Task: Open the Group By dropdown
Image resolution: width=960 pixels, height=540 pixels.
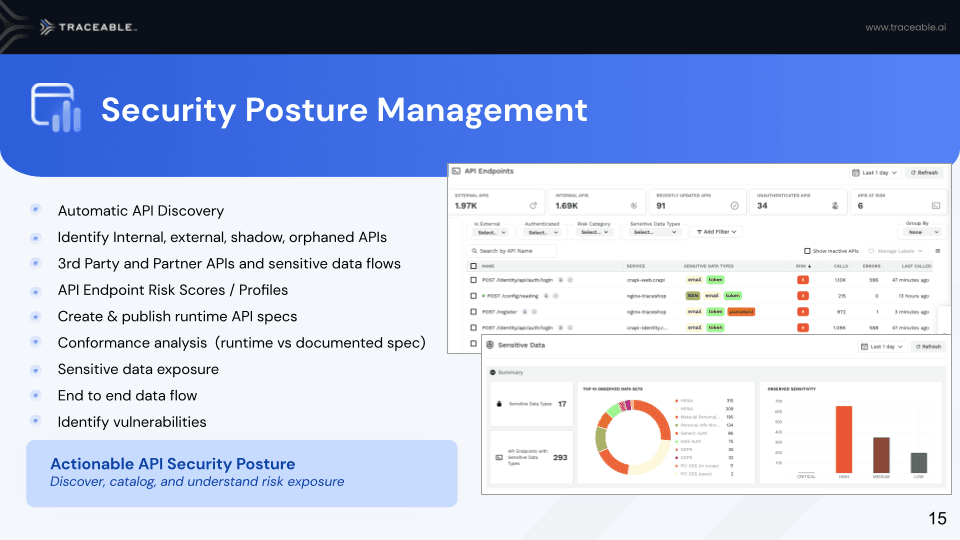Action: [921, 232]
